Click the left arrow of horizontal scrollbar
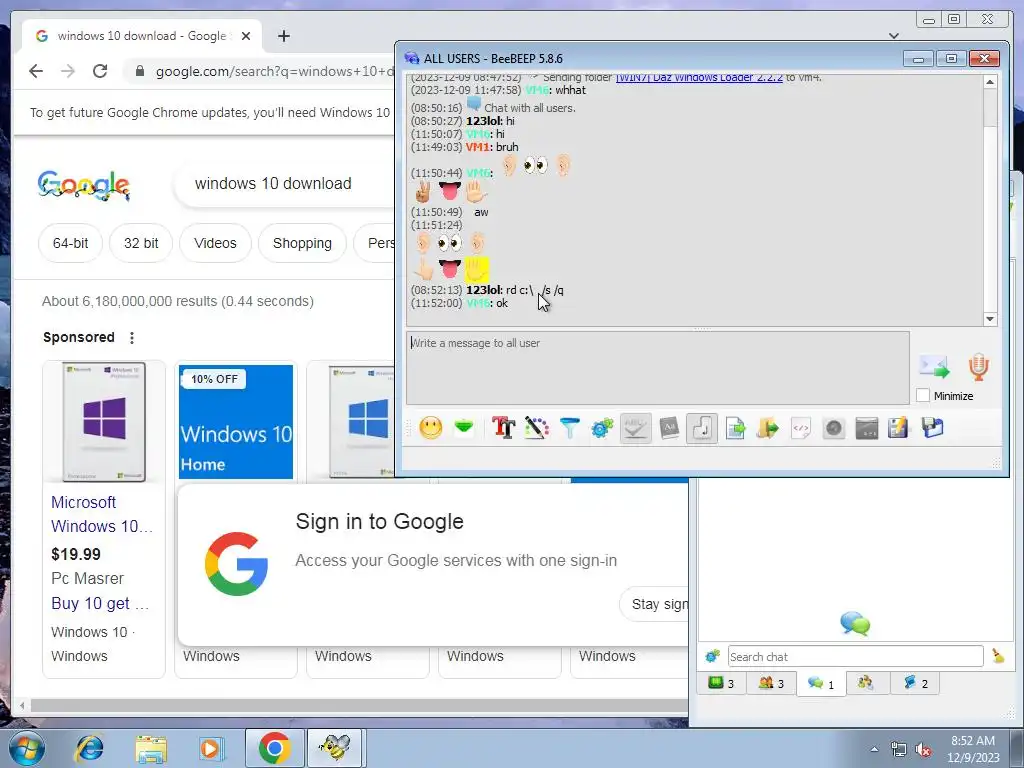 (x=22, y=705)
